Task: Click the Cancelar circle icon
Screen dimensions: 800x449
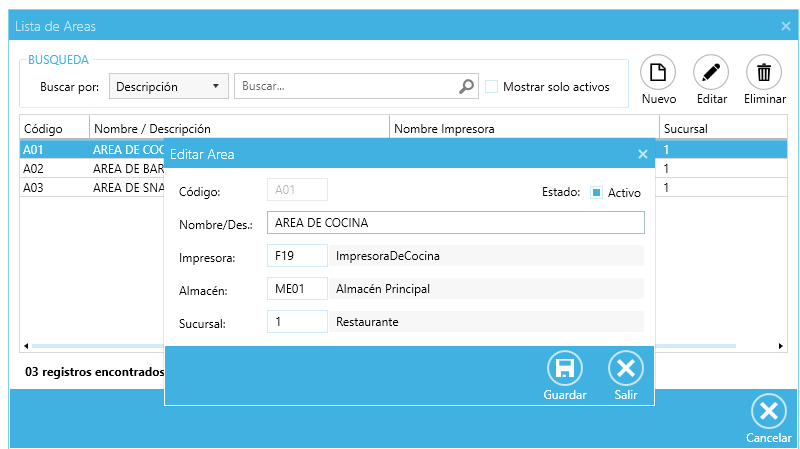Action: tap(768, 412)
